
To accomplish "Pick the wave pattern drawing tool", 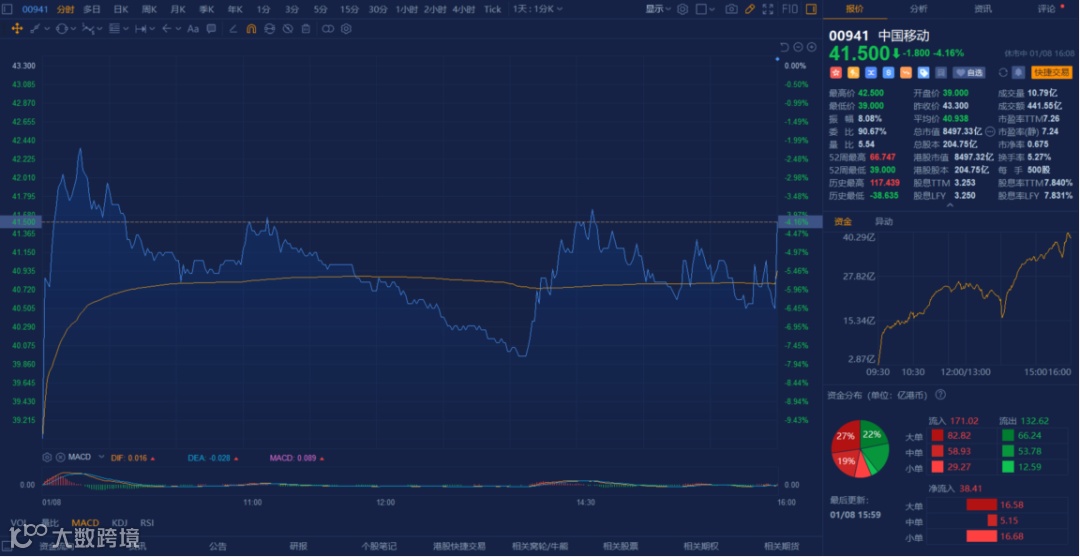I will (x=88, y=29).
